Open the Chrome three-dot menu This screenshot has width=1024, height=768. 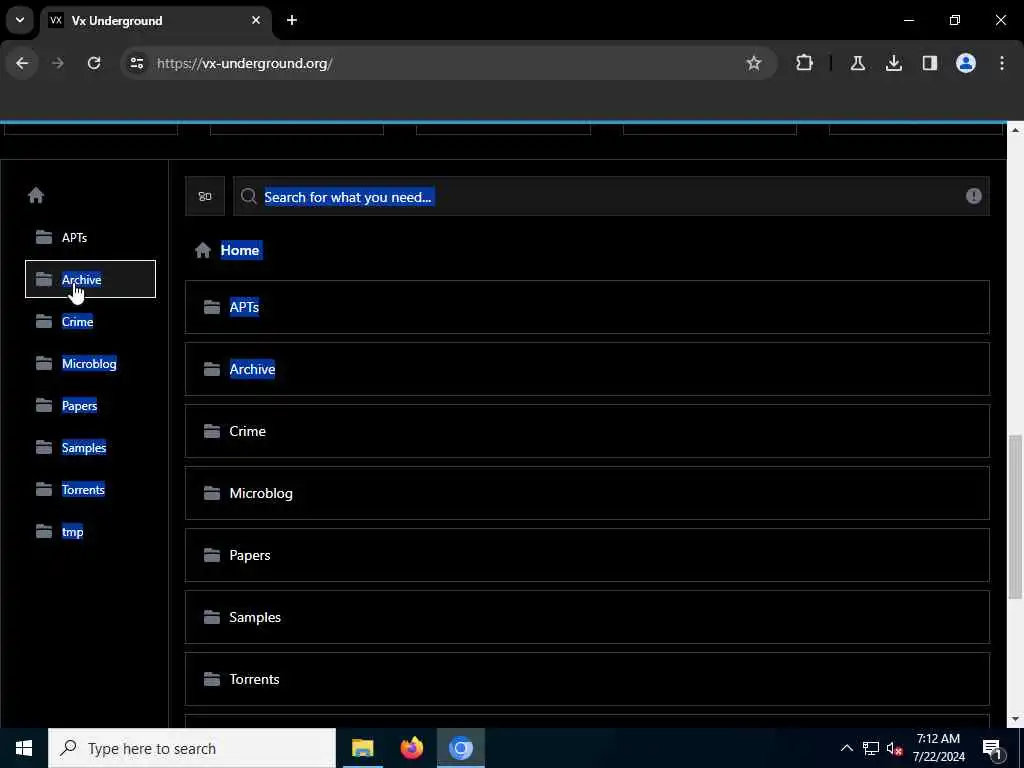[1002, 63]
